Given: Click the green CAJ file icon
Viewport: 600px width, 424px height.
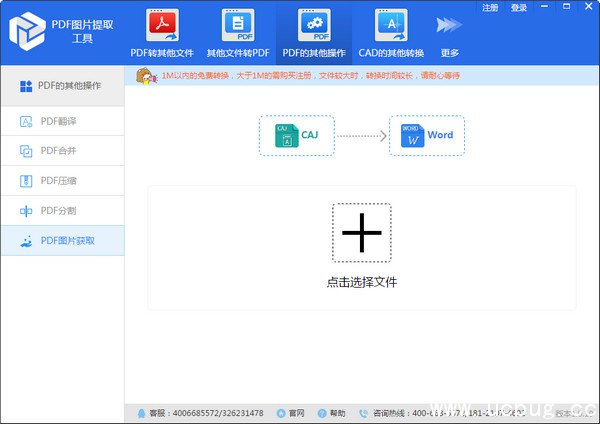Looking at the screenshot, I should pyautogui.click(x=287, y=135).
